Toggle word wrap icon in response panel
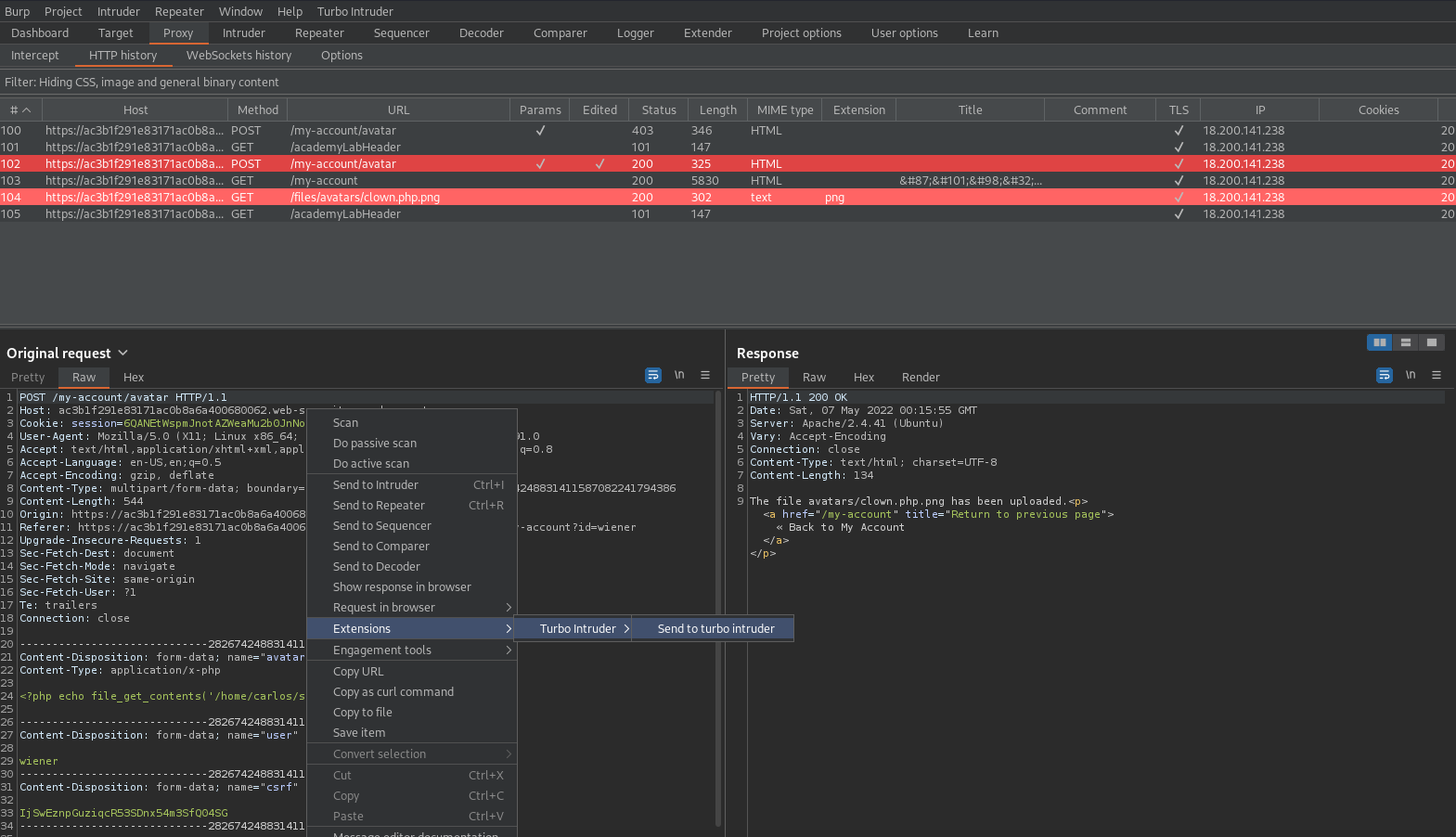Screen dimensions: 1456x837 (1385, 375)
